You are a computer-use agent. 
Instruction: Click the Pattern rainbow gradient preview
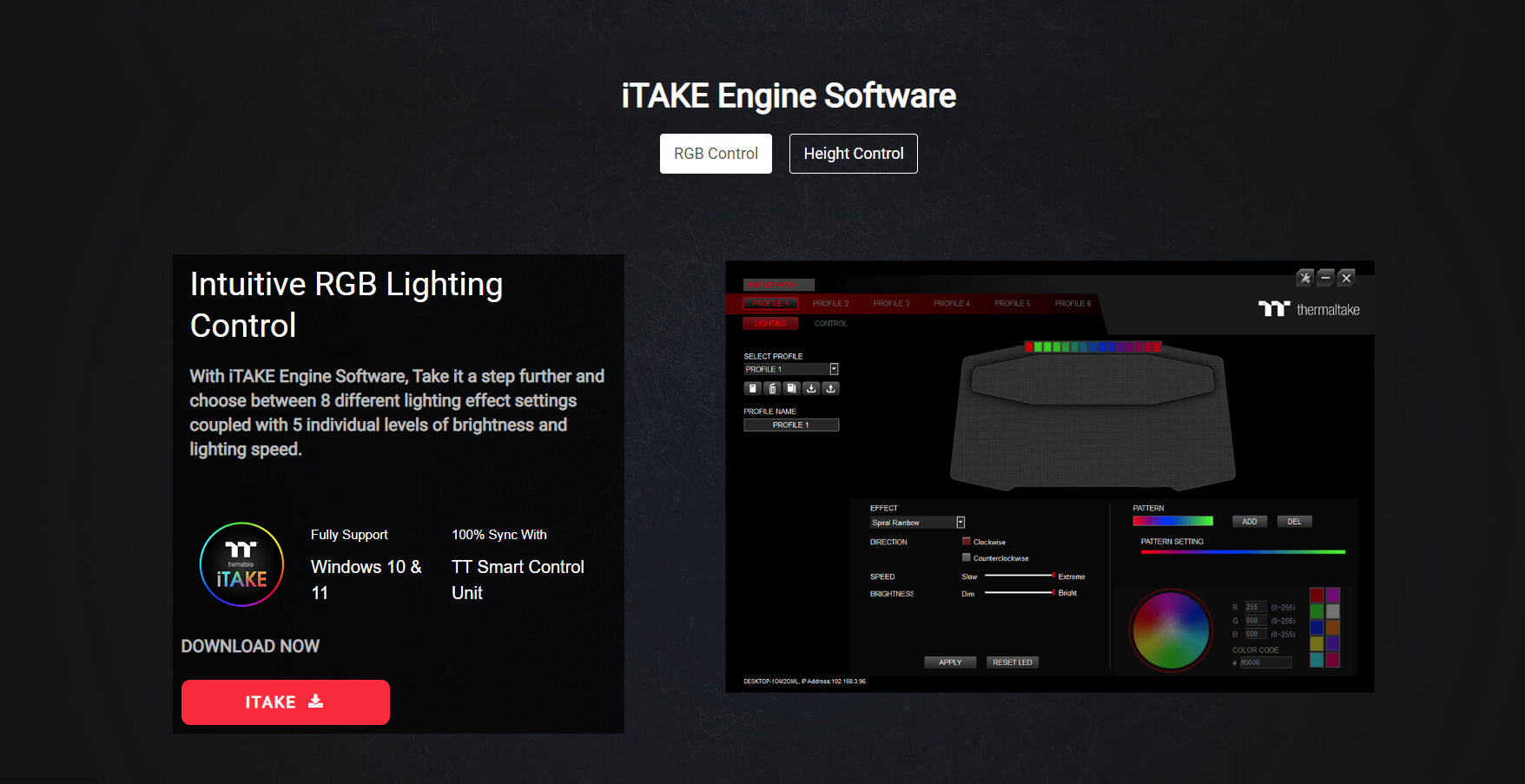point(1172,521)
